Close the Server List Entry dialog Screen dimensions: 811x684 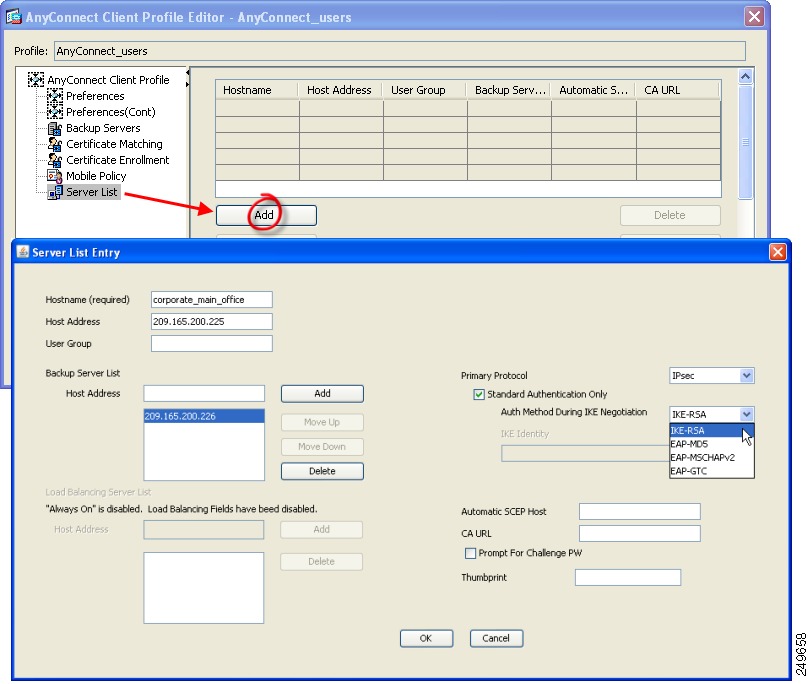coord(777,252)
